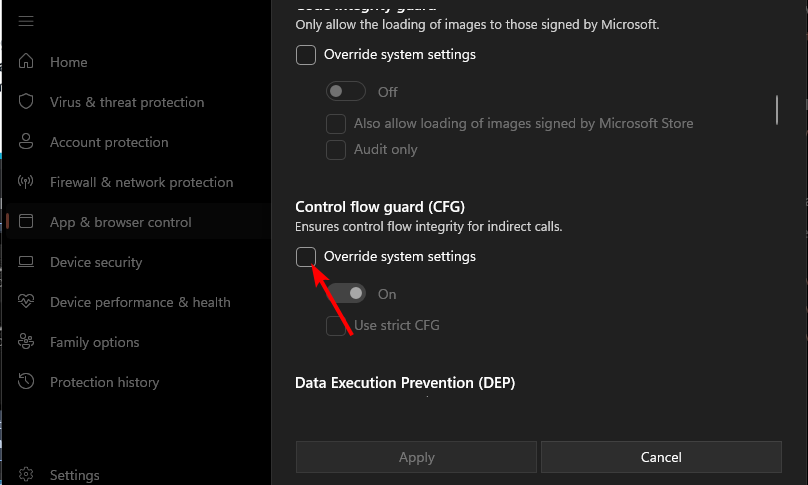Click the Home house icon

pyautogui.click(x=27, y=62)
